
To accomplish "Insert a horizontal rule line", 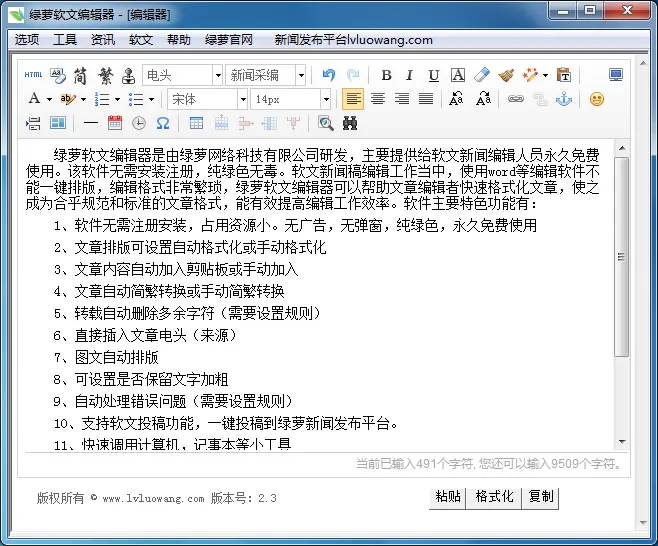I will (91, 123).
